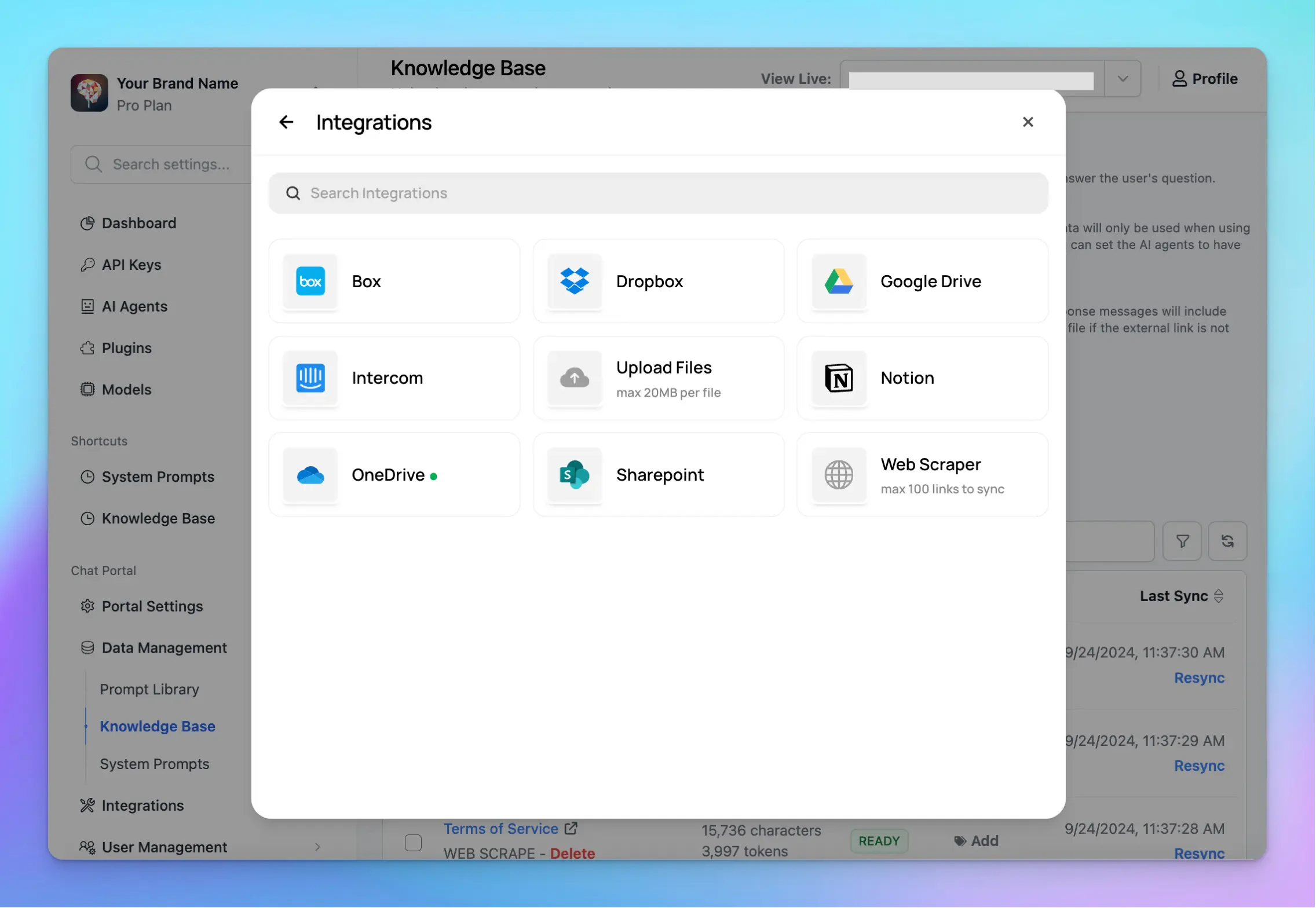Open the Terms of Service link

[x=501, y=829]
